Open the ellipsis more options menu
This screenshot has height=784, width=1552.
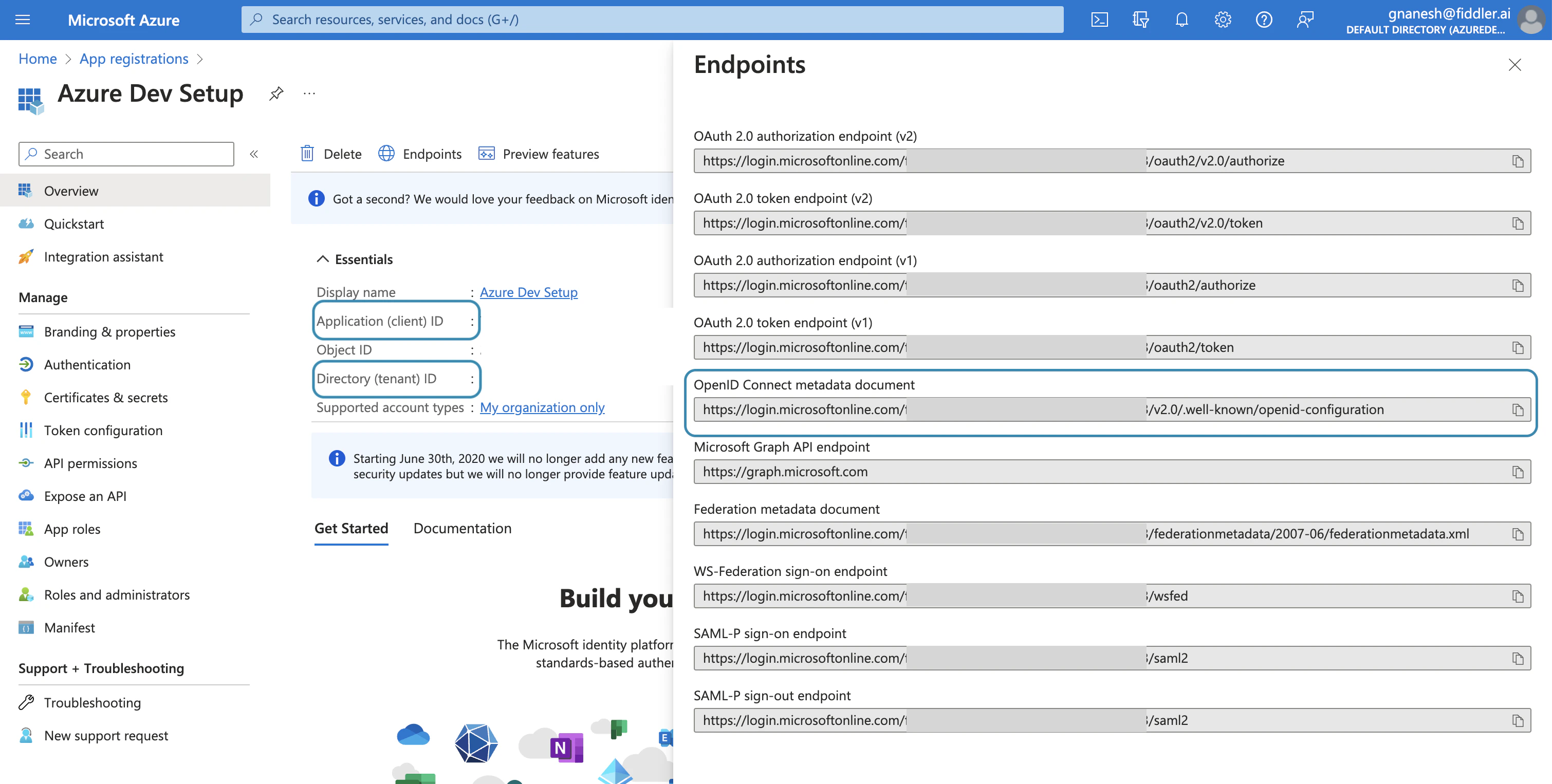309,94
